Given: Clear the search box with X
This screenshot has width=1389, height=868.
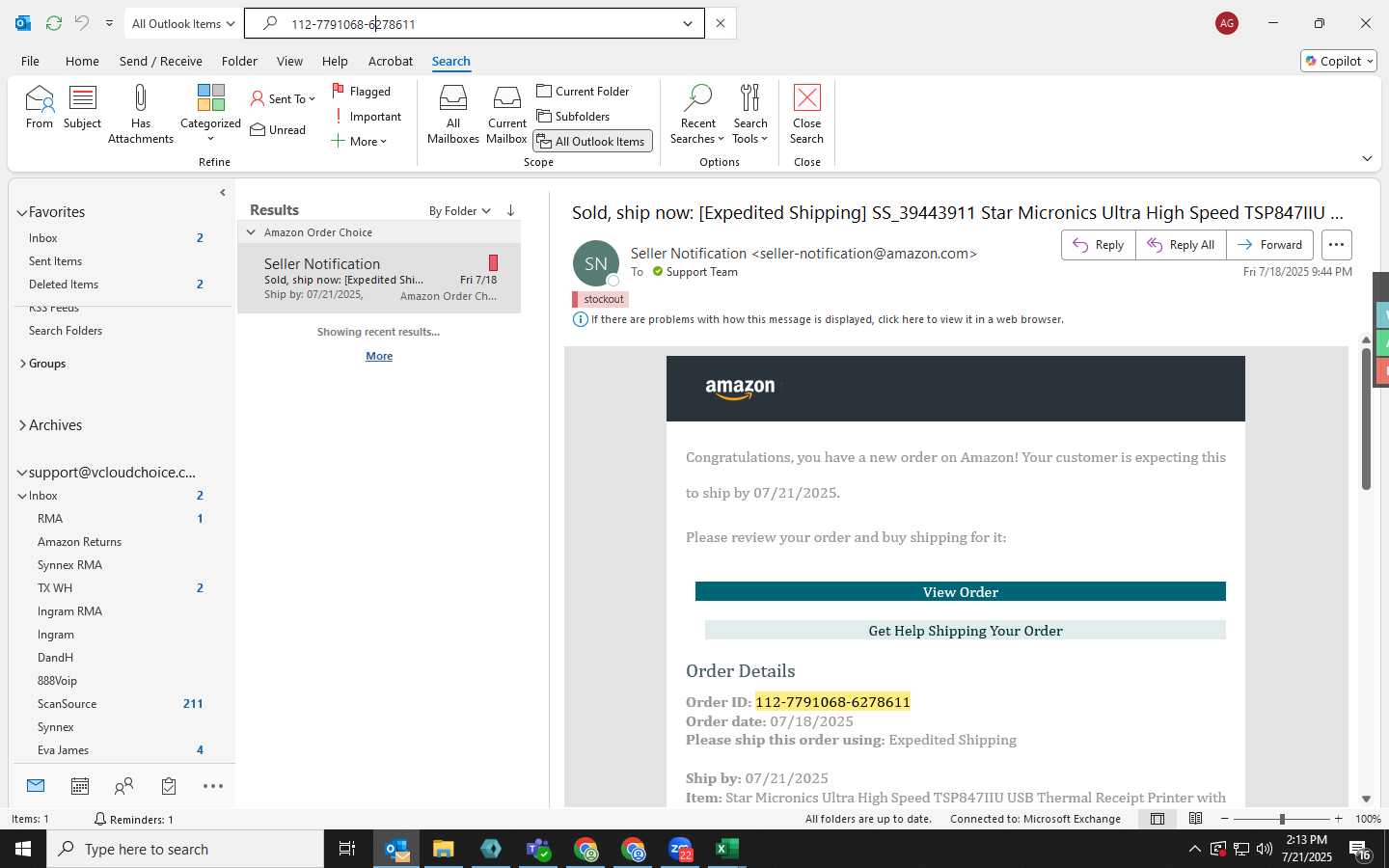Looking at the screenshot, I should (x=720, y=23).
